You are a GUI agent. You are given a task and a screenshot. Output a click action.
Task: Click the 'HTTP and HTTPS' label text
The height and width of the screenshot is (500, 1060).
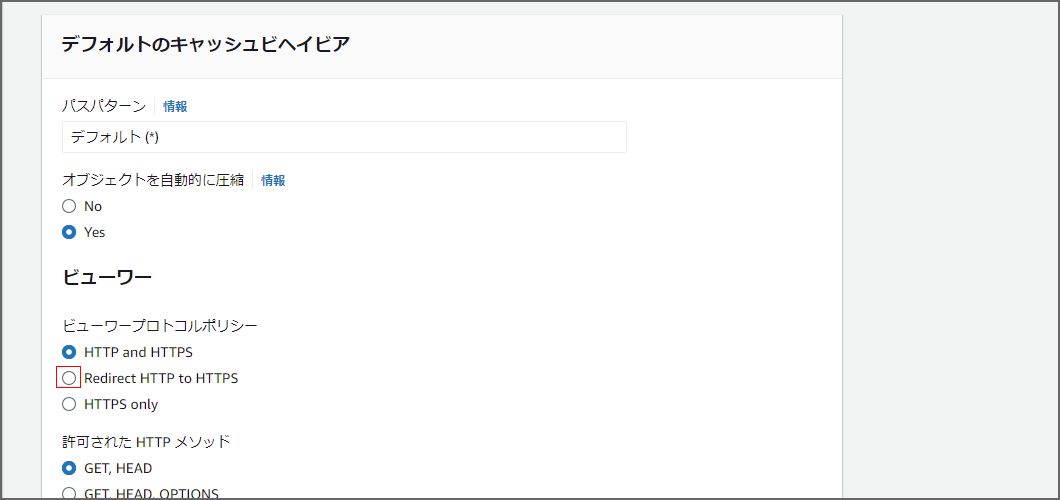click(x=139, y=352)
